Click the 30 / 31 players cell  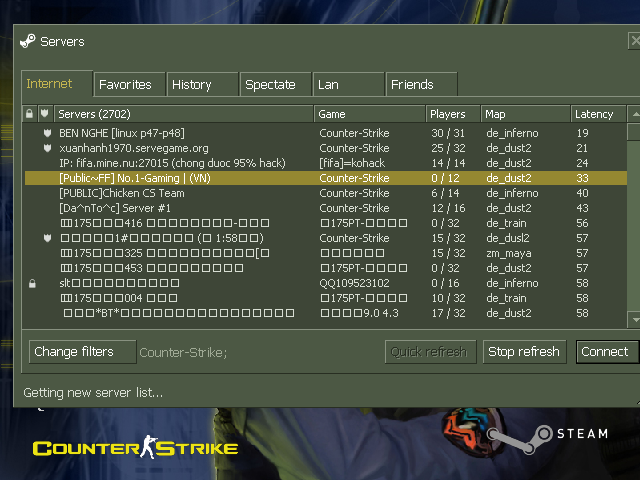tap(448, 133)
